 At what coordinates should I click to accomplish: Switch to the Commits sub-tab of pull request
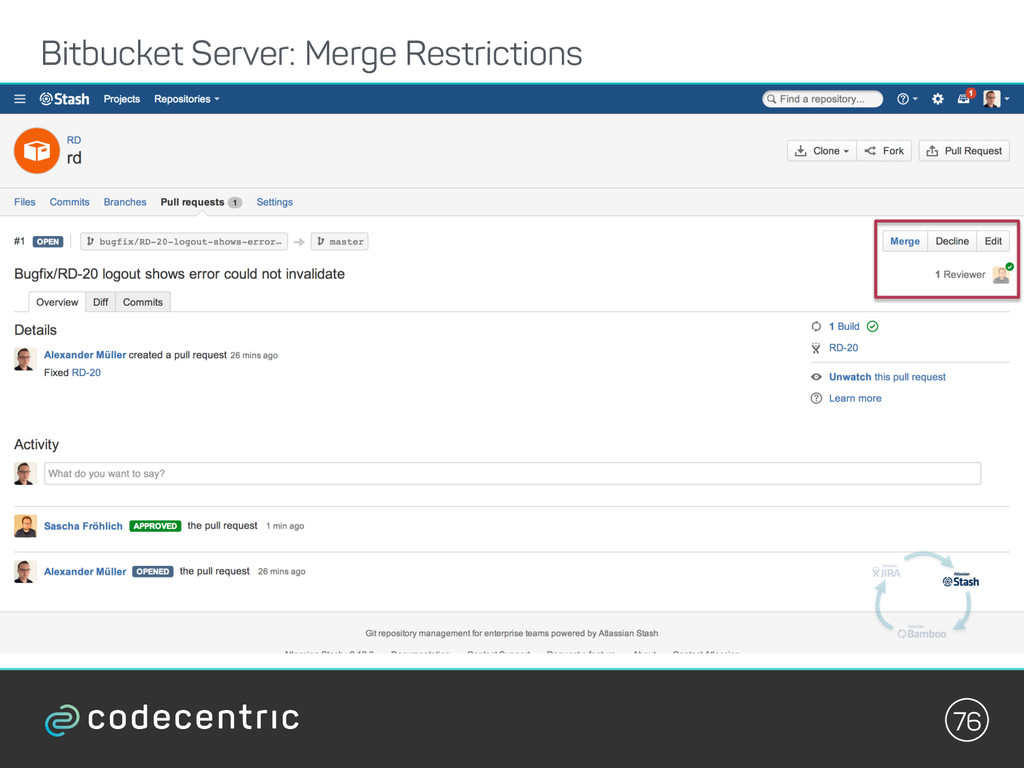[142, 302]
